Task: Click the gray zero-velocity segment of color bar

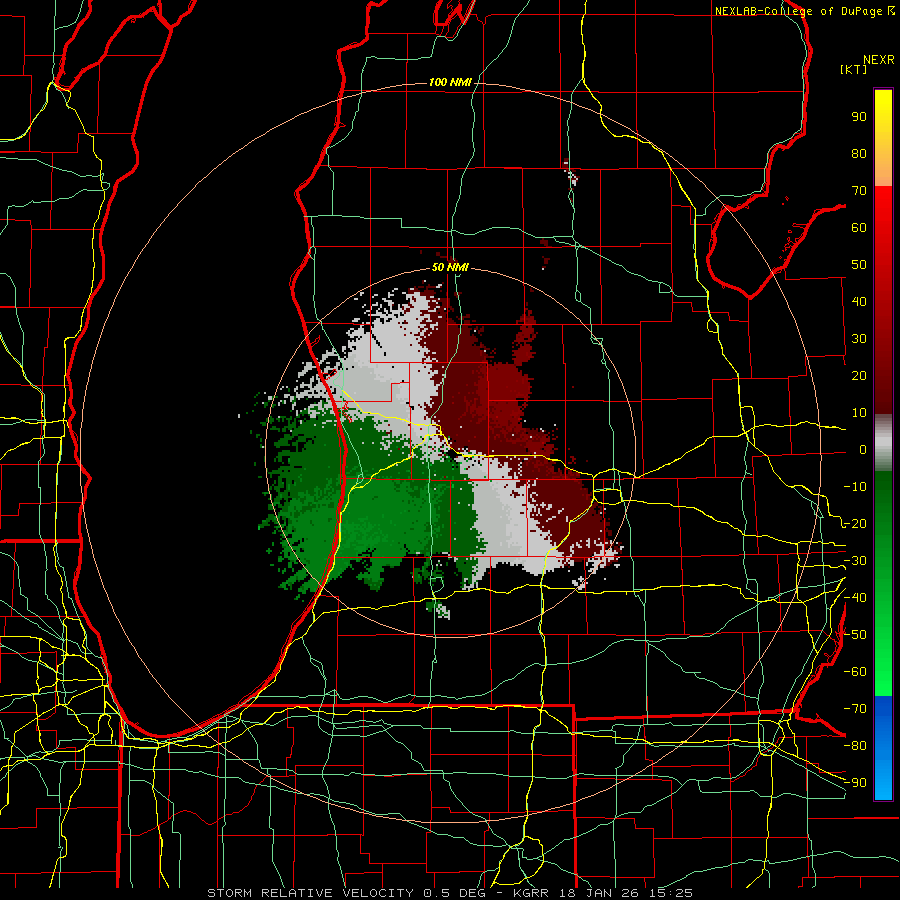Action: pyautogui.click(x=883, y=443)
